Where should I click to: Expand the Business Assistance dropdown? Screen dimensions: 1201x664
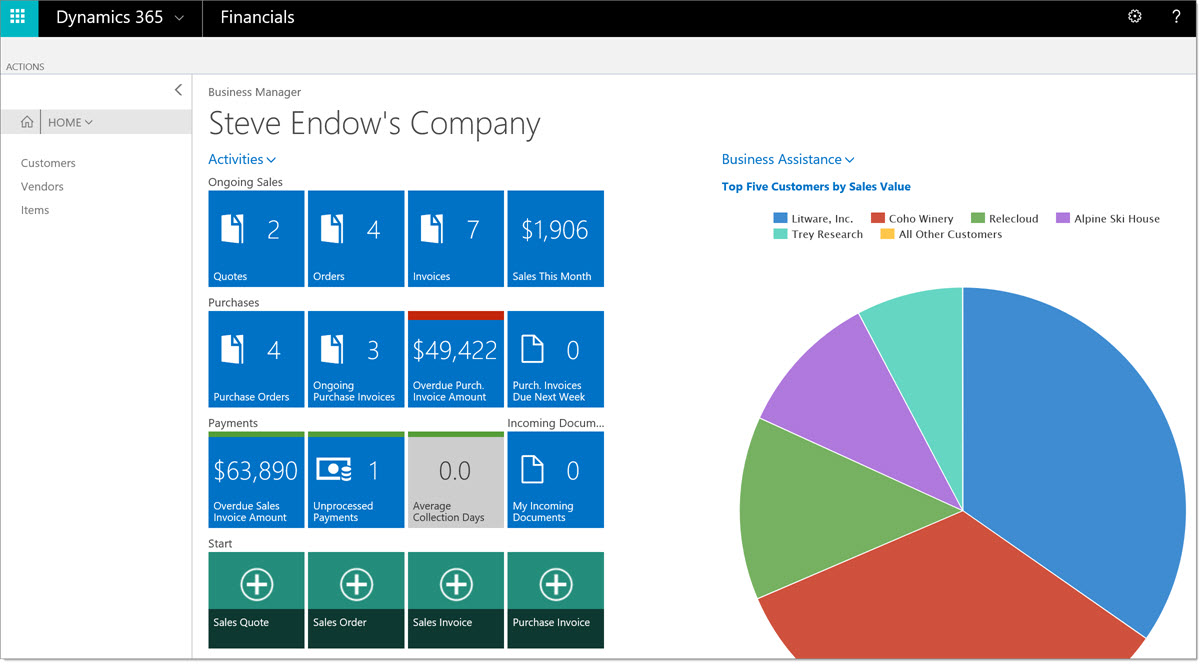click(788, 158)
